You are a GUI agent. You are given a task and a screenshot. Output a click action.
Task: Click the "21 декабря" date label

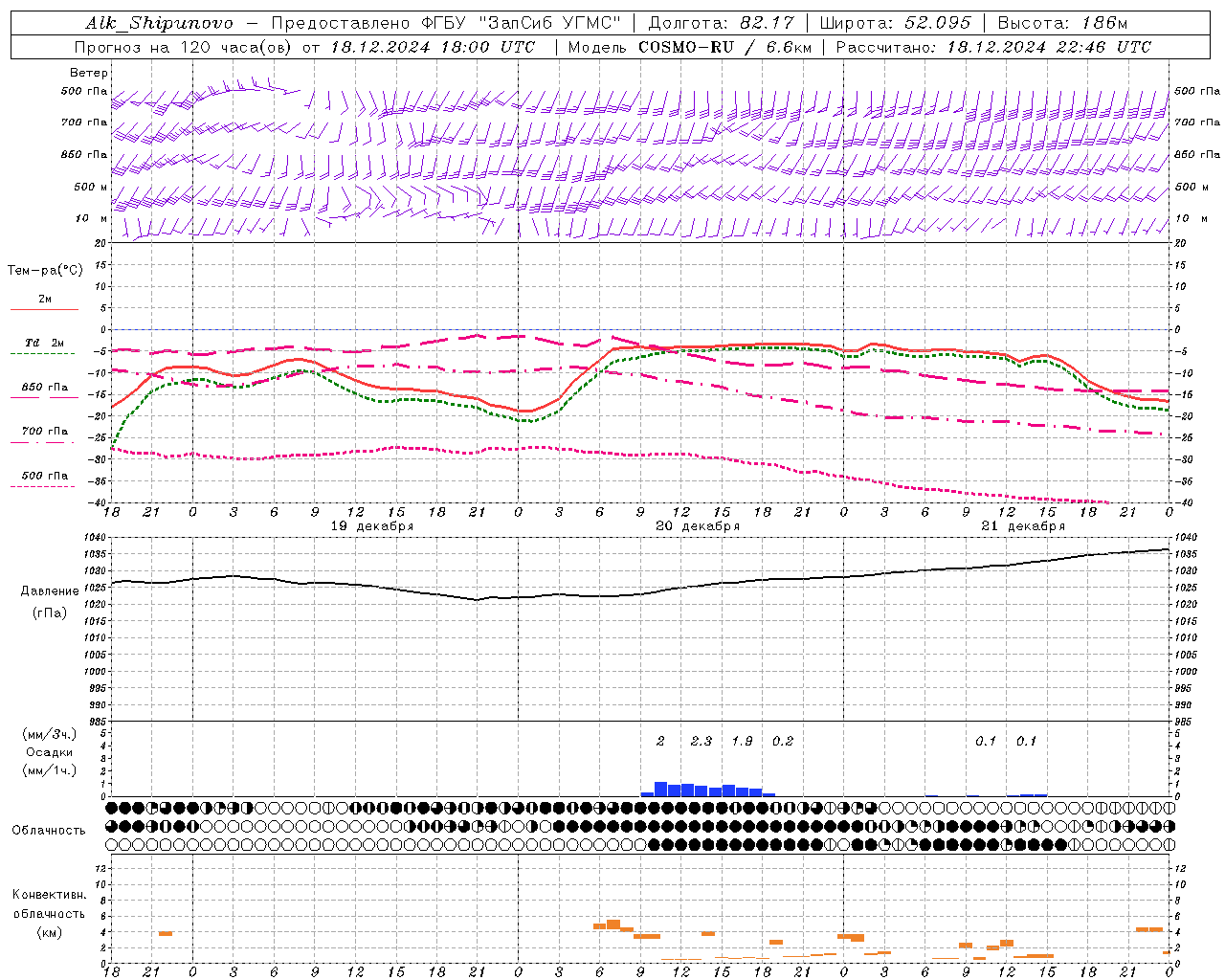tap(1023, 526)
